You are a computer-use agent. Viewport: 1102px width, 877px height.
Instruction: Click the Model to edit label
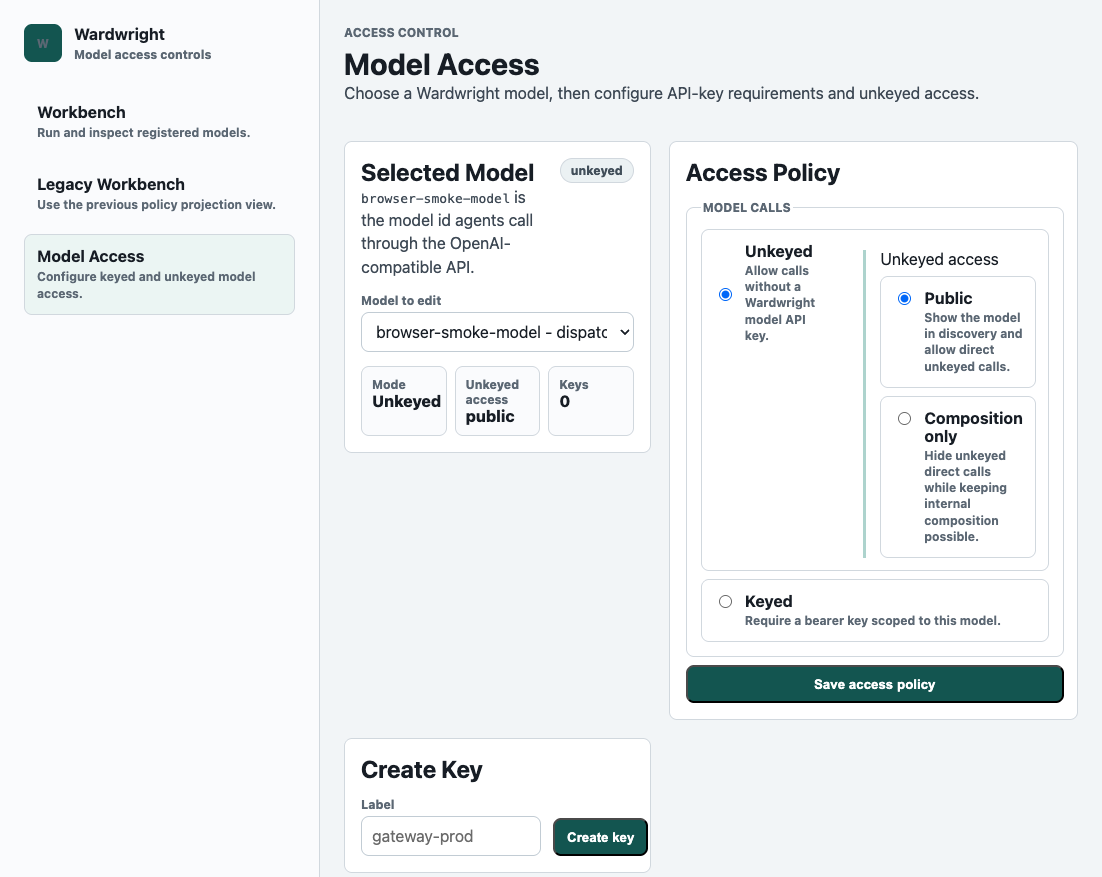click(x=401, y=301)
